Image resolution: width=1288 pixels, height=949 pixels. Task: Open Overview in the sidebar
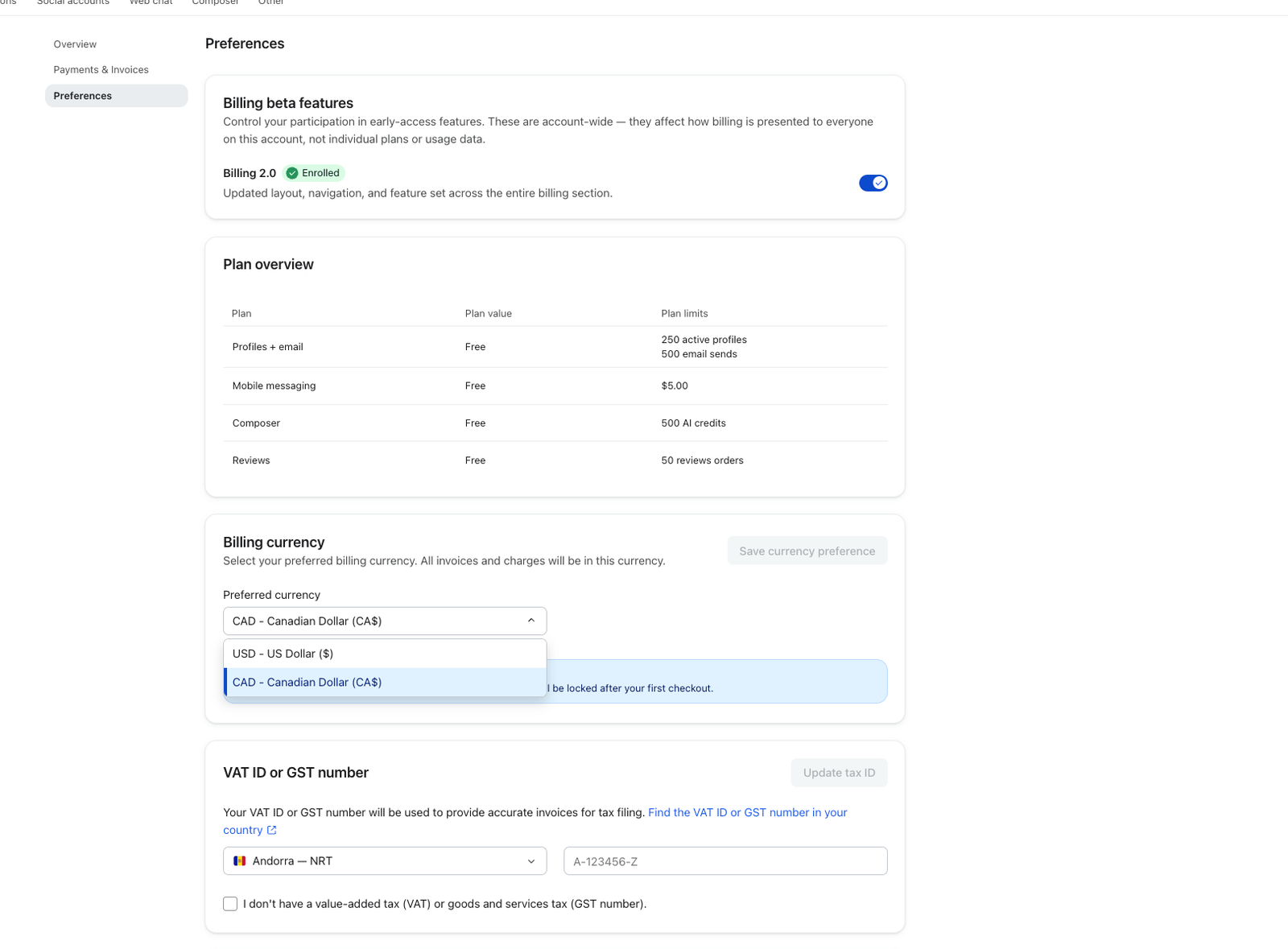(x=75, y=44)
